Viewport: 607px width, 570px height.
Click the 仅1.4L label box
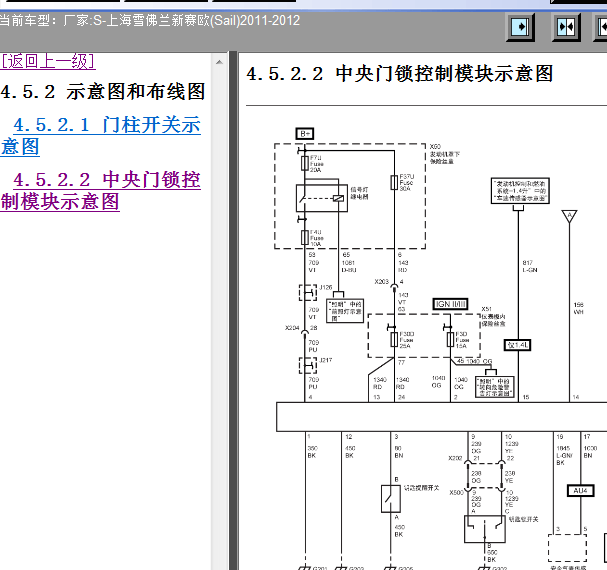tap(518, 345)
